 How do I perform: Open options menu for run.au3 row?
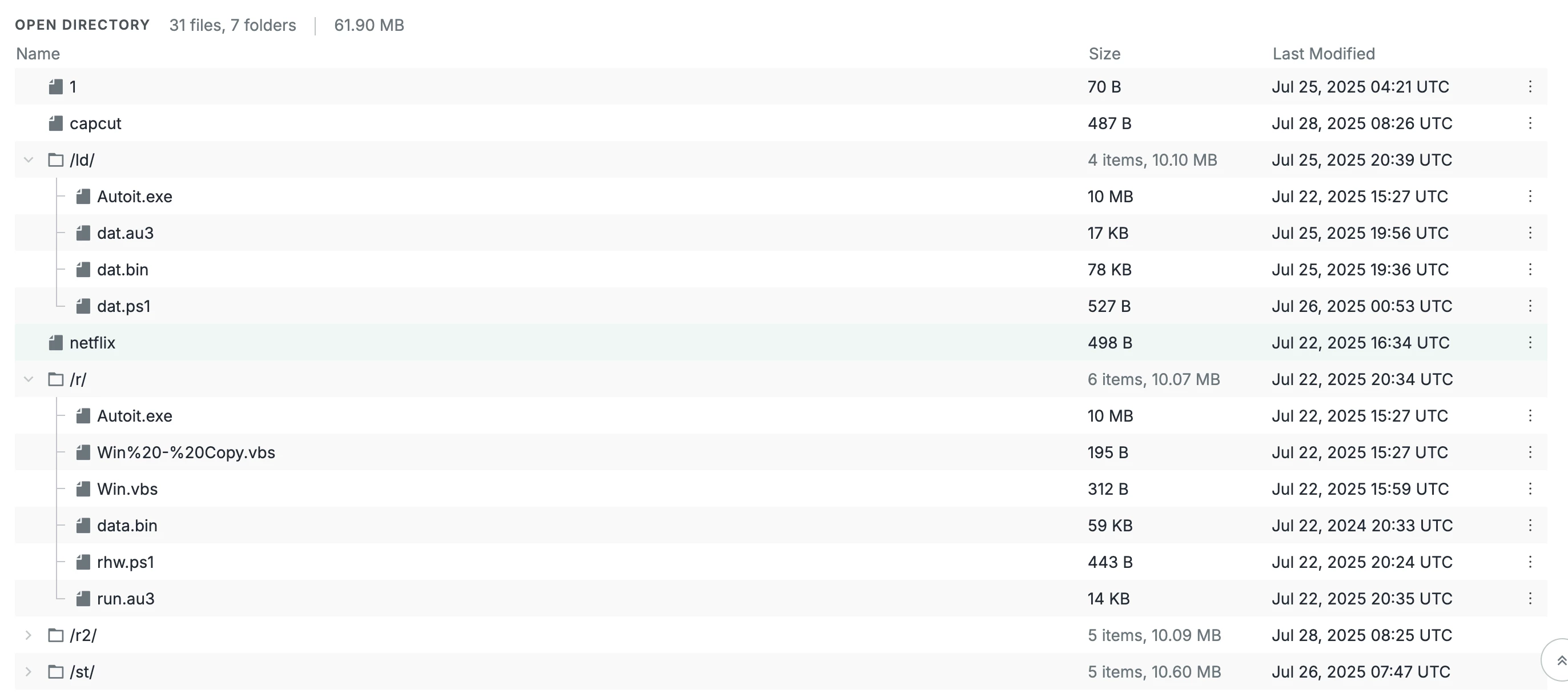coord(1530,598)
